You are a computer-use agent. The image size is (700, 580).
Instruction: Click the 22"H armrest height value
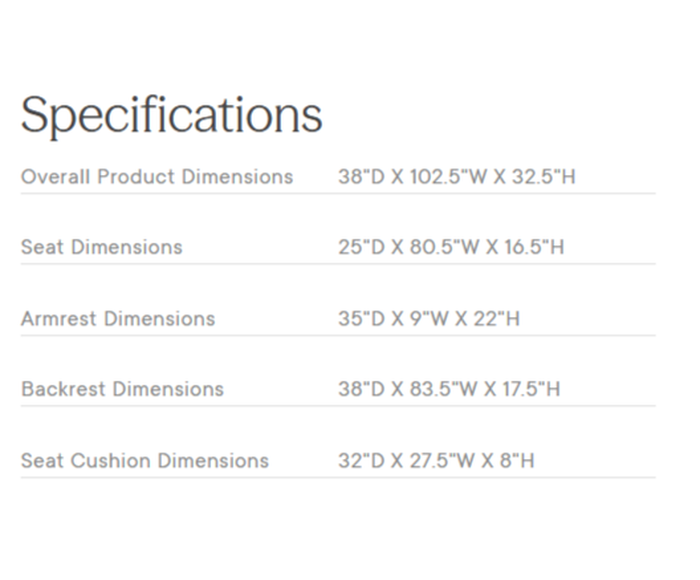(495, 319)
